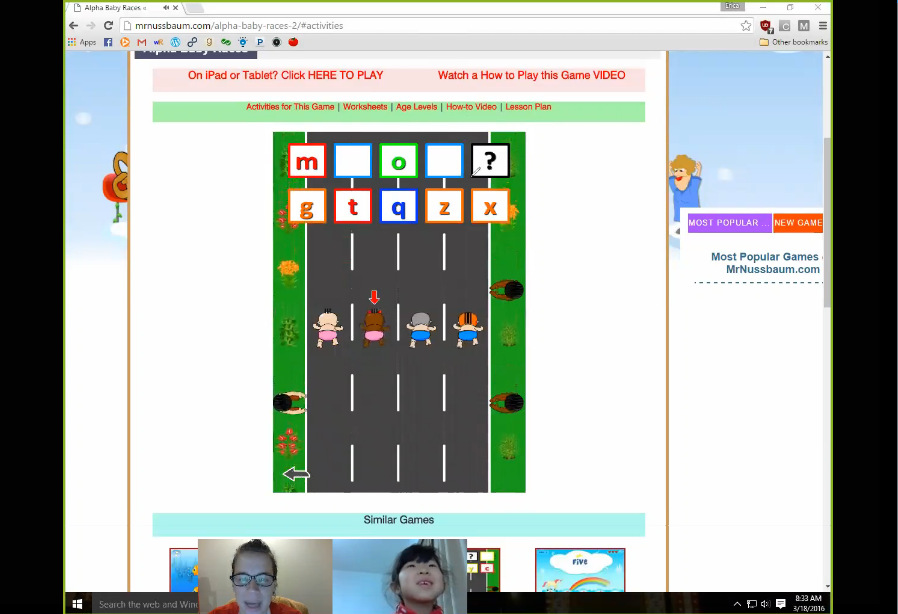Open the Lesson Plan link
The width and height of the screenshot is (898, 614).
528,107
